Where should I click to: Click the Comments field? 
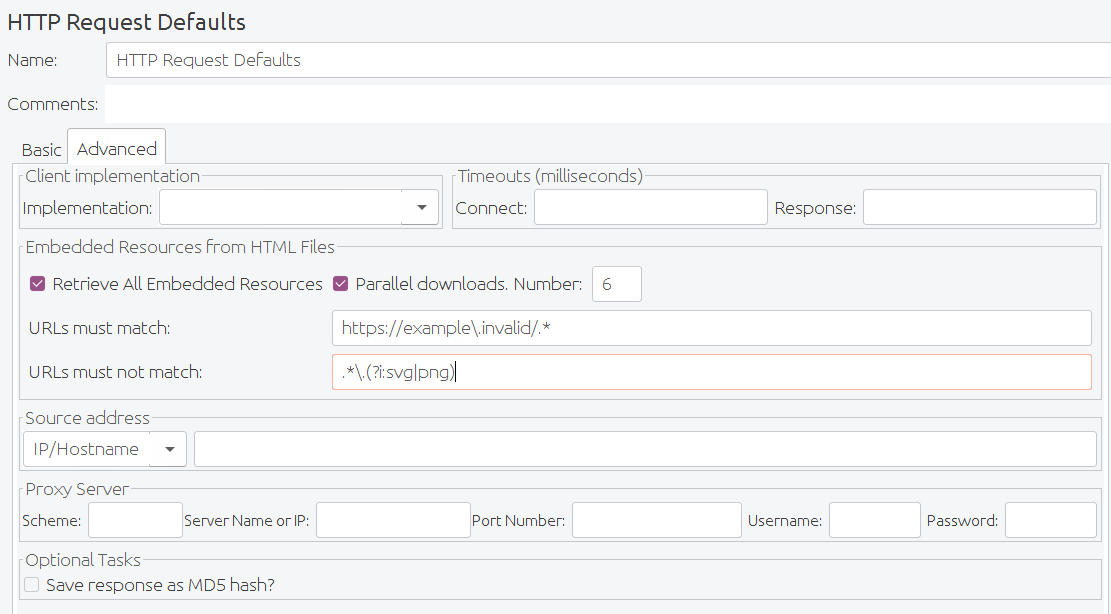click(400, 103)
